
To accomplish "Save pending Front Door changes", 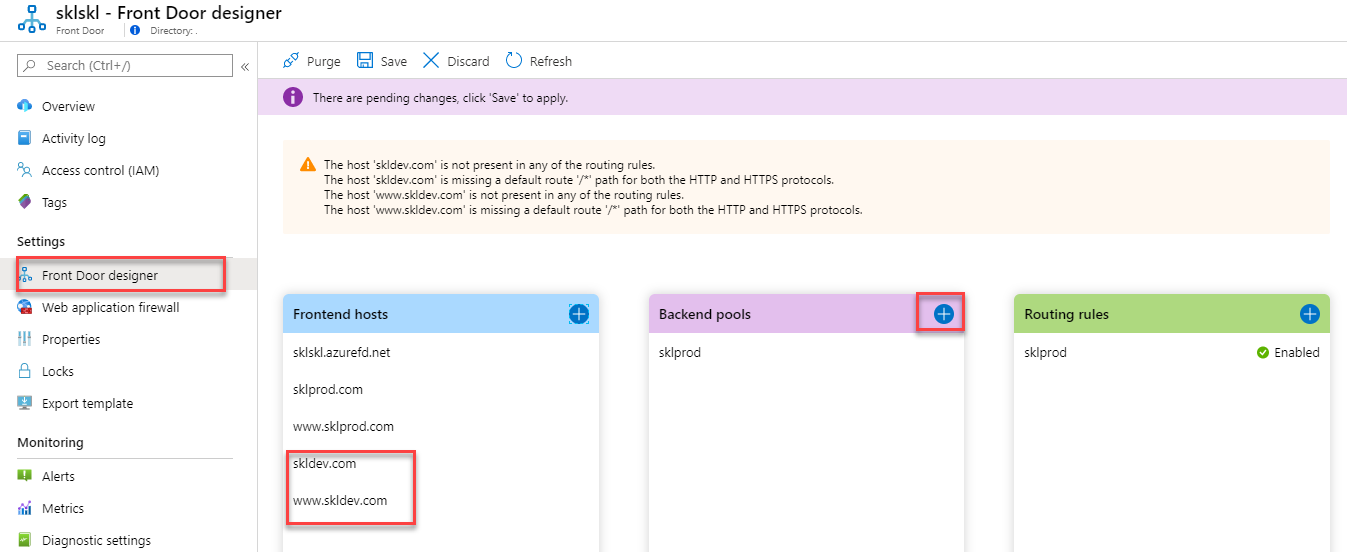I will pyautogui.click(x=382, y=61).
